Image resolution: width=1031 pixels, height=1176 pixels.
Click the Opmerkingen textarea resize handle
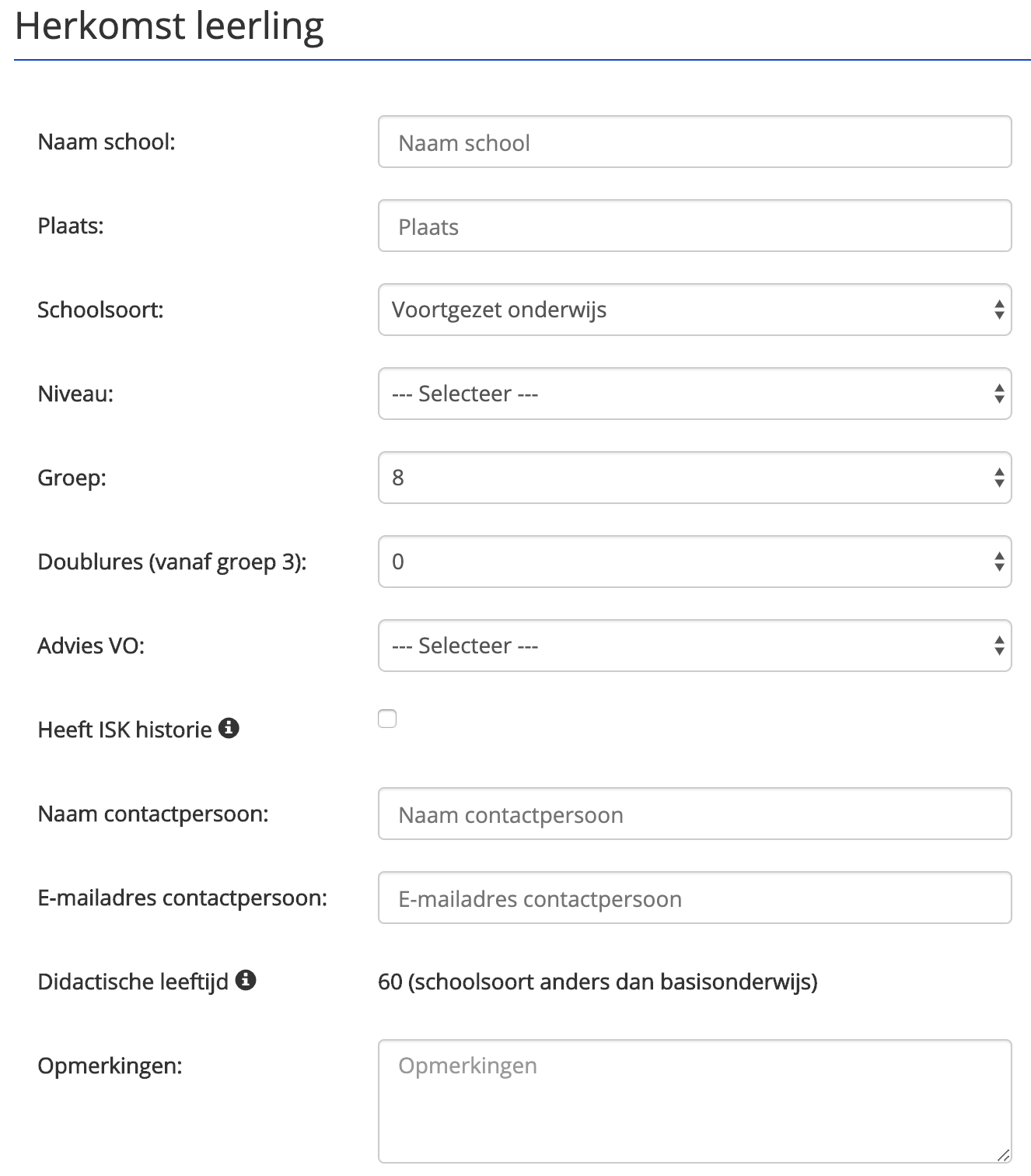[1003, 1155]
